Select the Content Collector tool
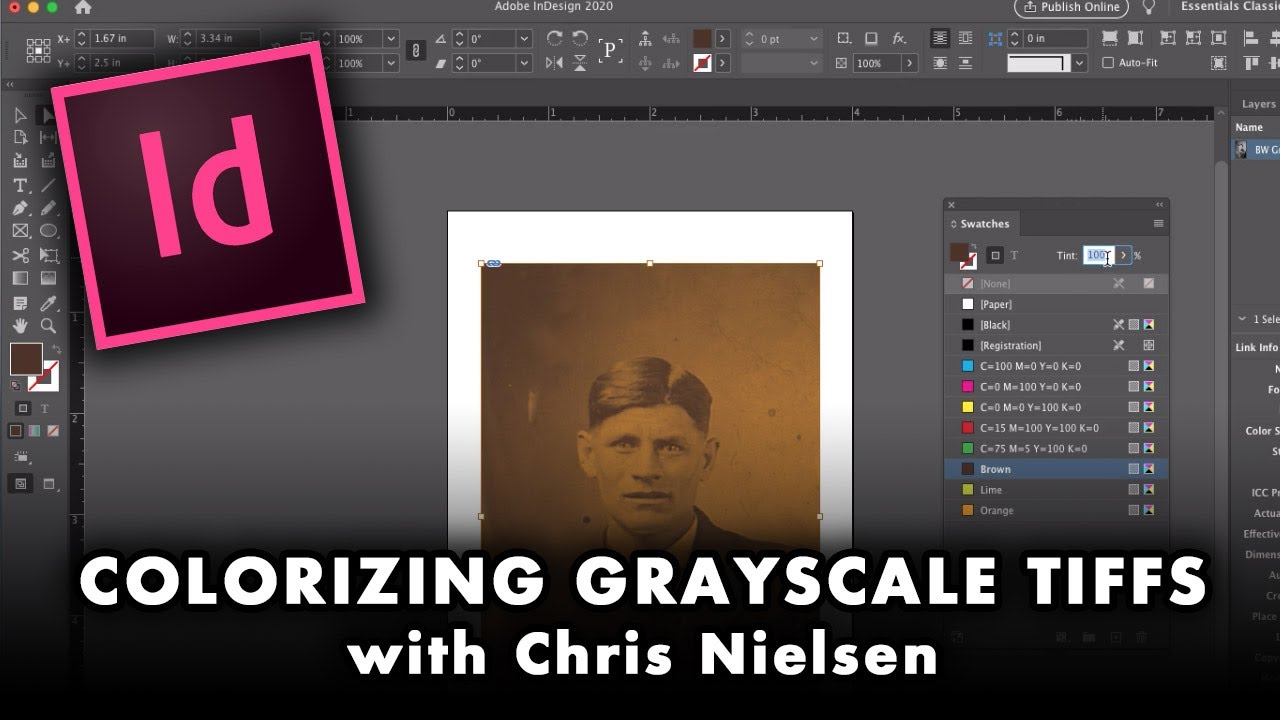This screenshot has height=720, width=1280. [20, 160]
